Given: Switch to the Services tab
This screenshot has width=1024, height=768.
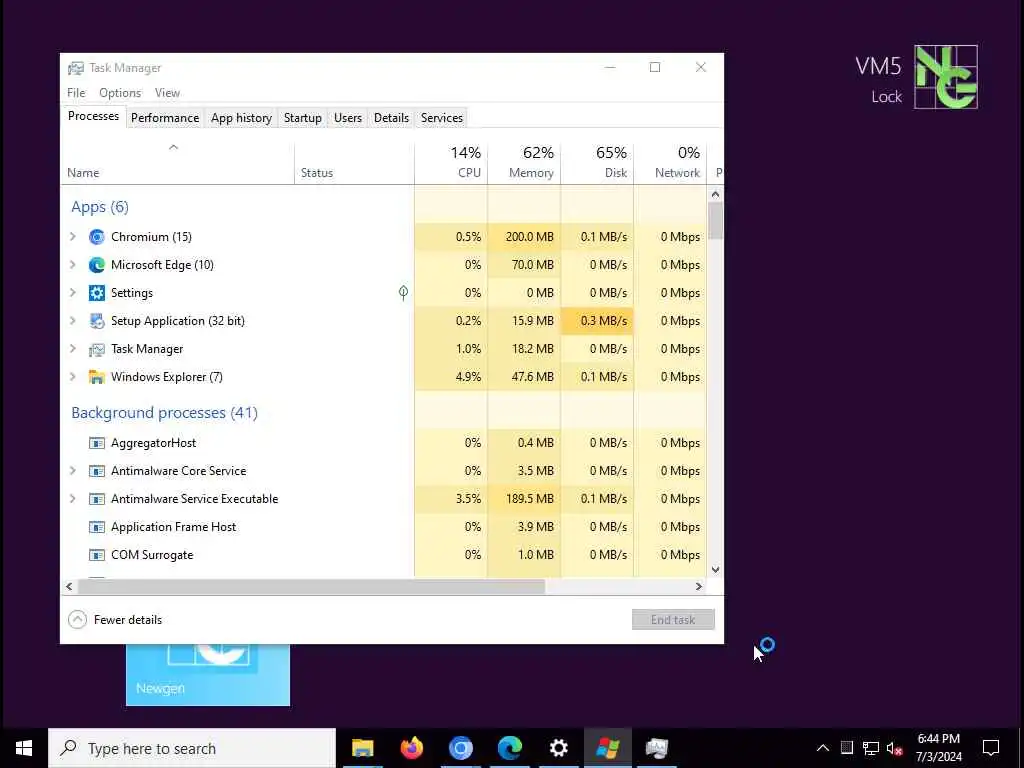Looking at the screenshot, I should pos(441,118).
